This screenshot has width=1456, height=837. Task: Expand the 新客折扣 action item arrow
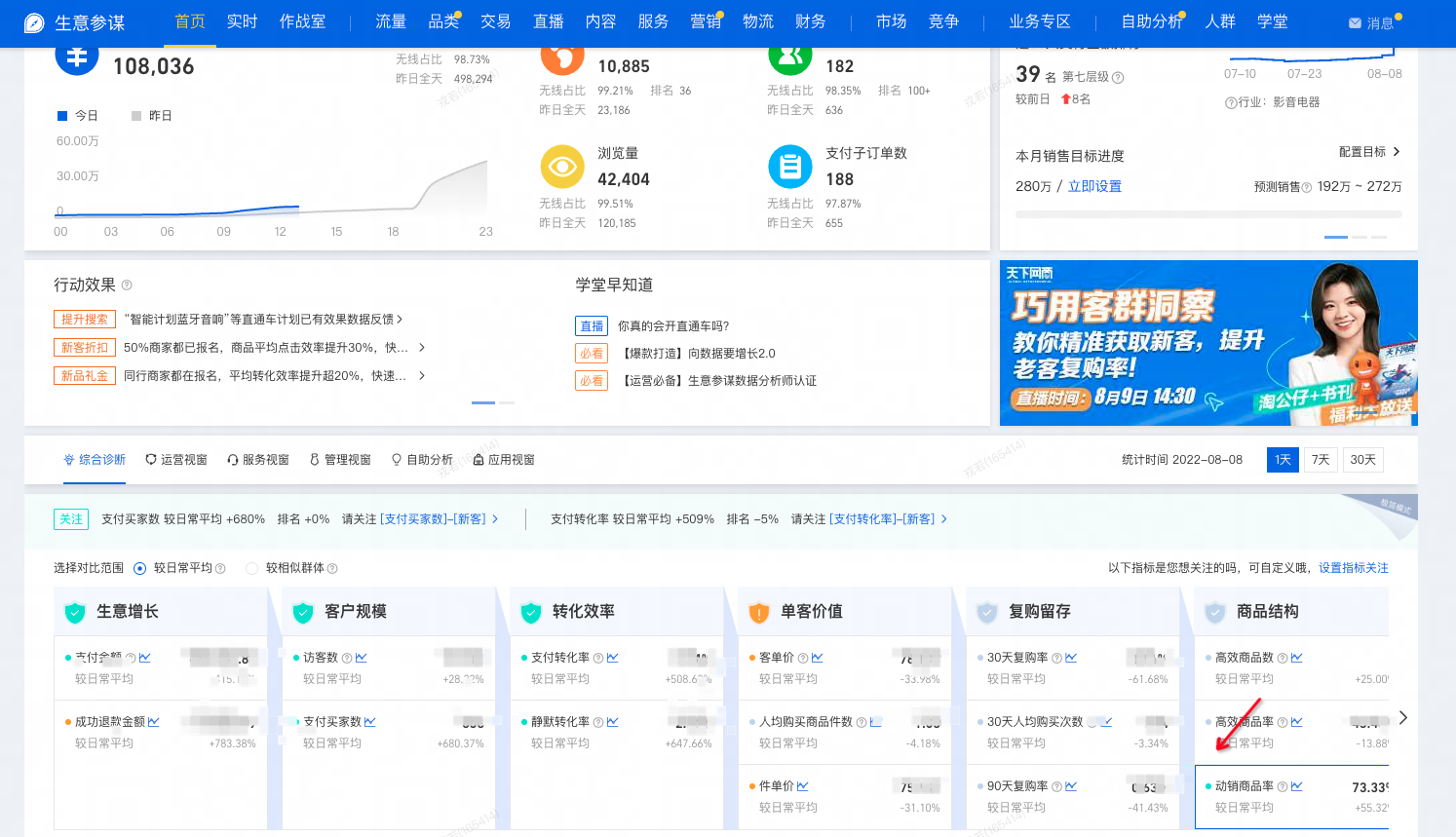pyautogui.click(x=422, y=348)
